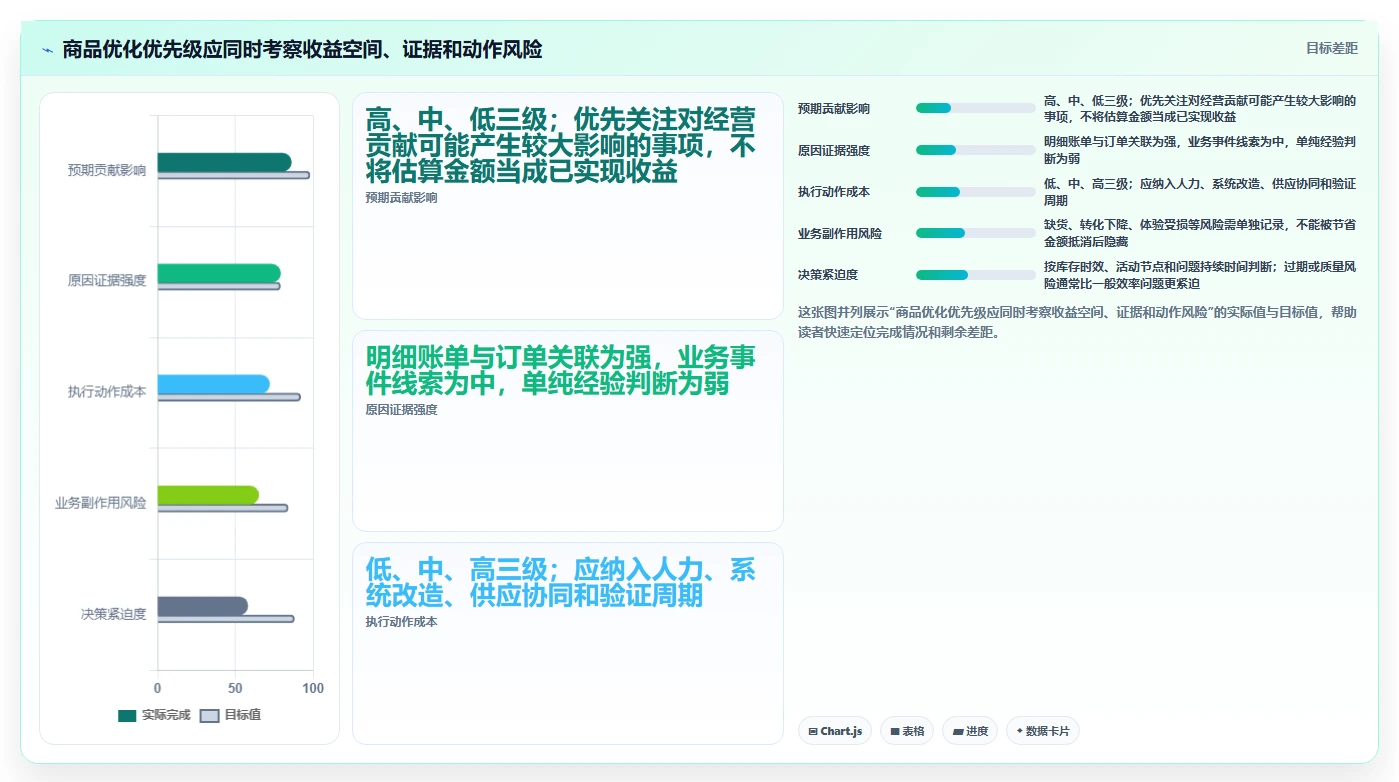Click the 决策紧迫度 axis label in chart
The width and height of the screenshot is (1399, 782).
[114, 614]
